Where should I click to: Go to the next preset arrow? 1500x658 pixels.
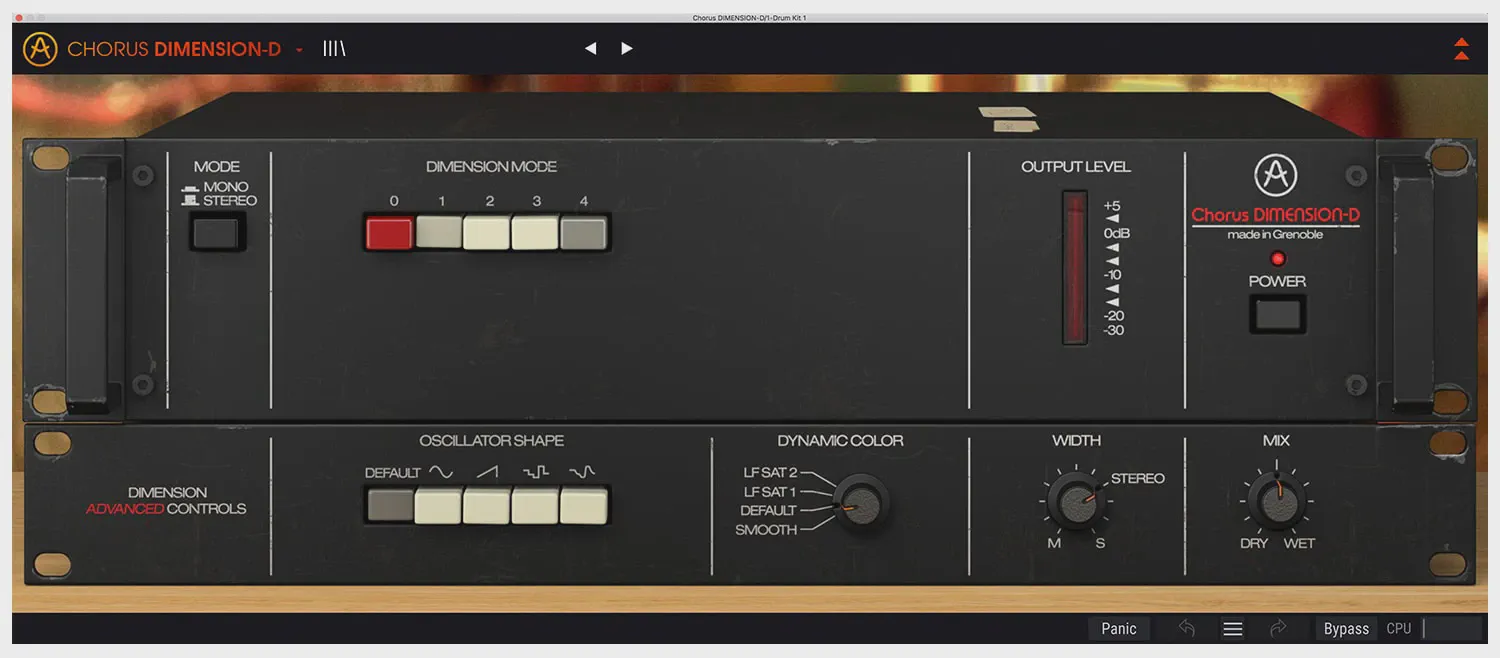(626, 48)
